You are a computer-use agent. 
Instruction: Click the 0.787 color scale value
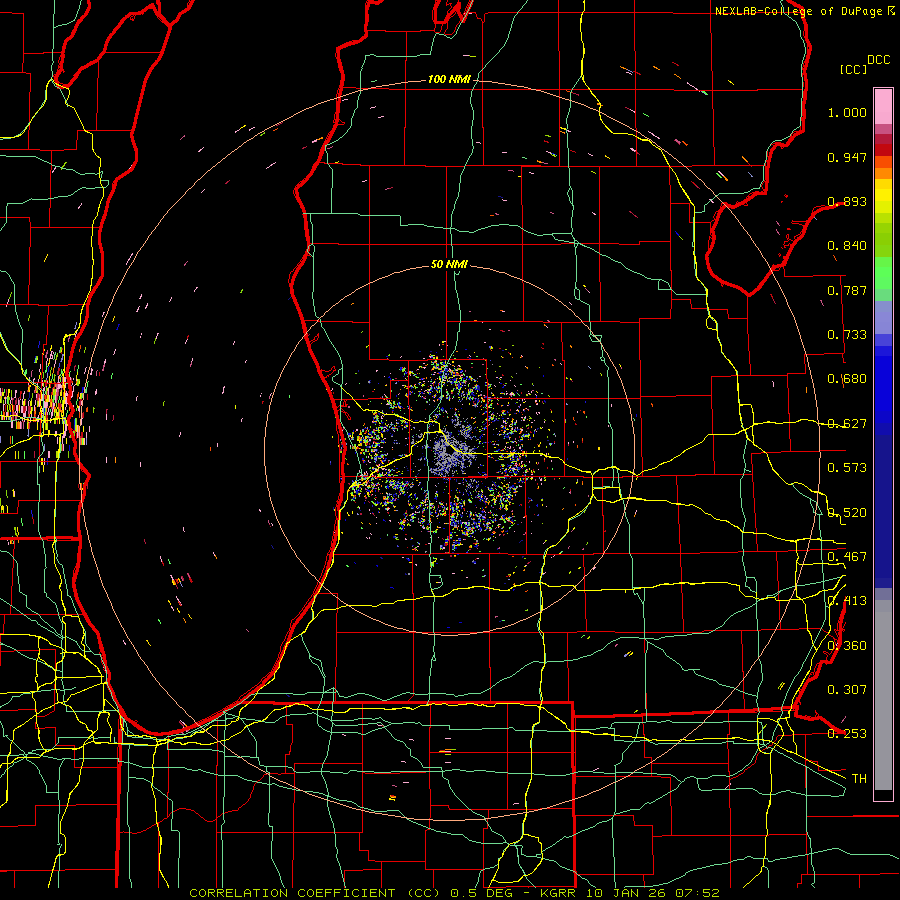click(847, 290)
